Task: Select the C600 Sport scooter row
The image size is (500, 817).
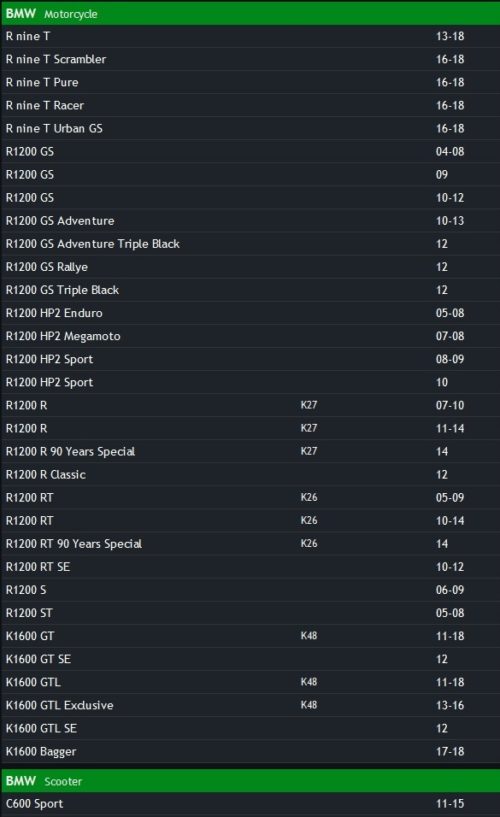Action: click(x=250, y=803)
